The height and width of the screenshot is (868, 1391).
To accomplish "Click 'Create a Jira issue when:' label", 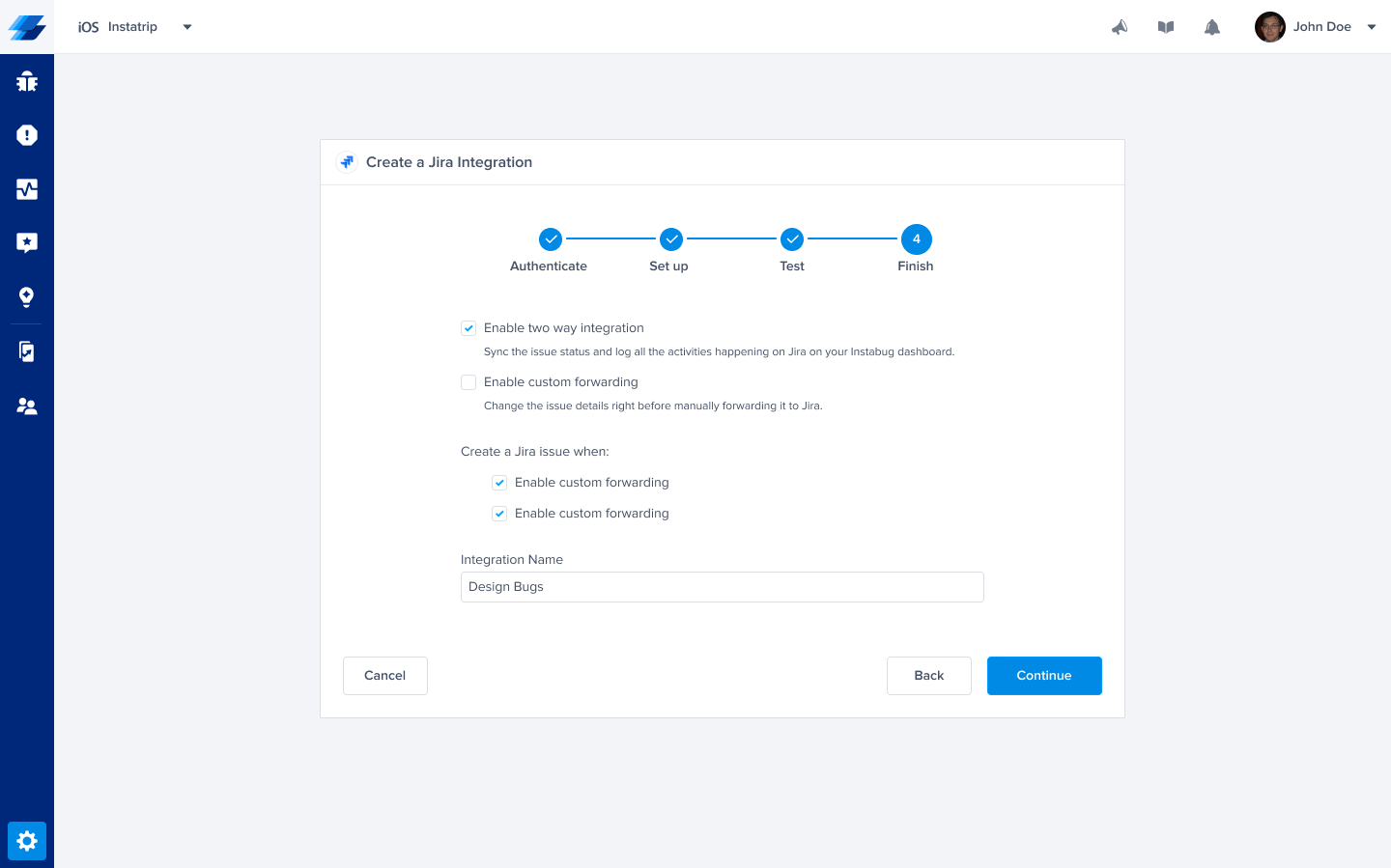I will [x=535, y=452].
